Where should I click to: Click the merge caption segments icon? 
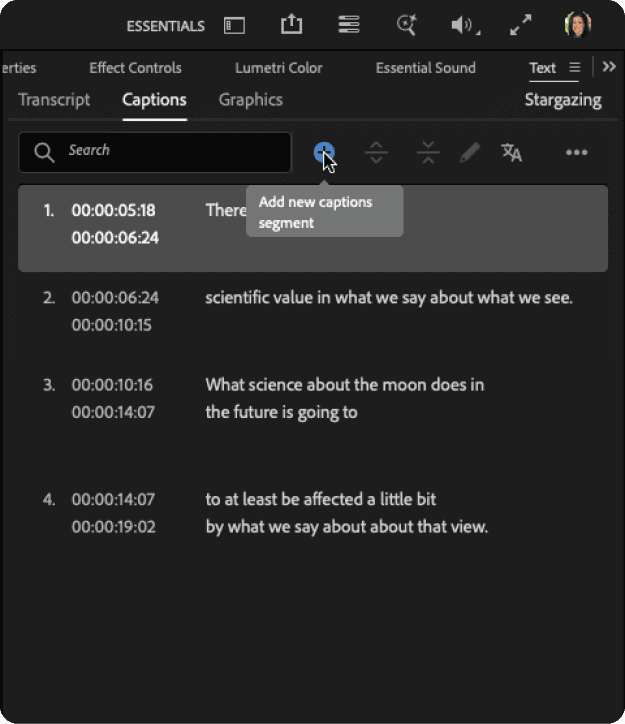tap(428, 152)
